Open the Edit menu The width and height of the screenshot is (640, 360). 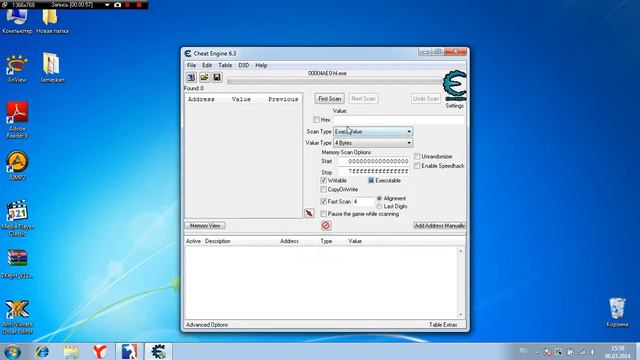(x=207, y=65)
